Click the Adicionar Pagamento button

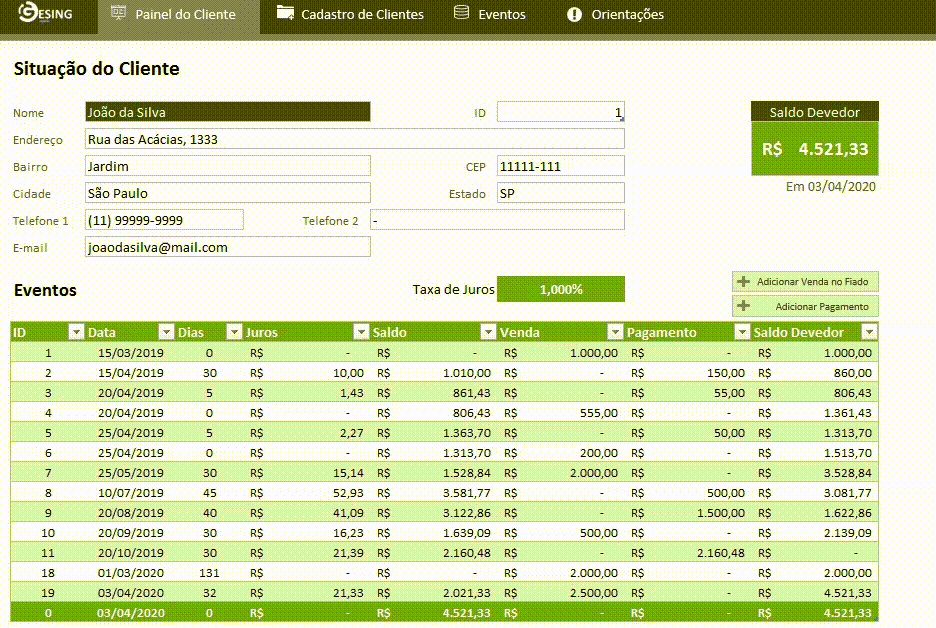pyautogui.click(x=805, y=306)
